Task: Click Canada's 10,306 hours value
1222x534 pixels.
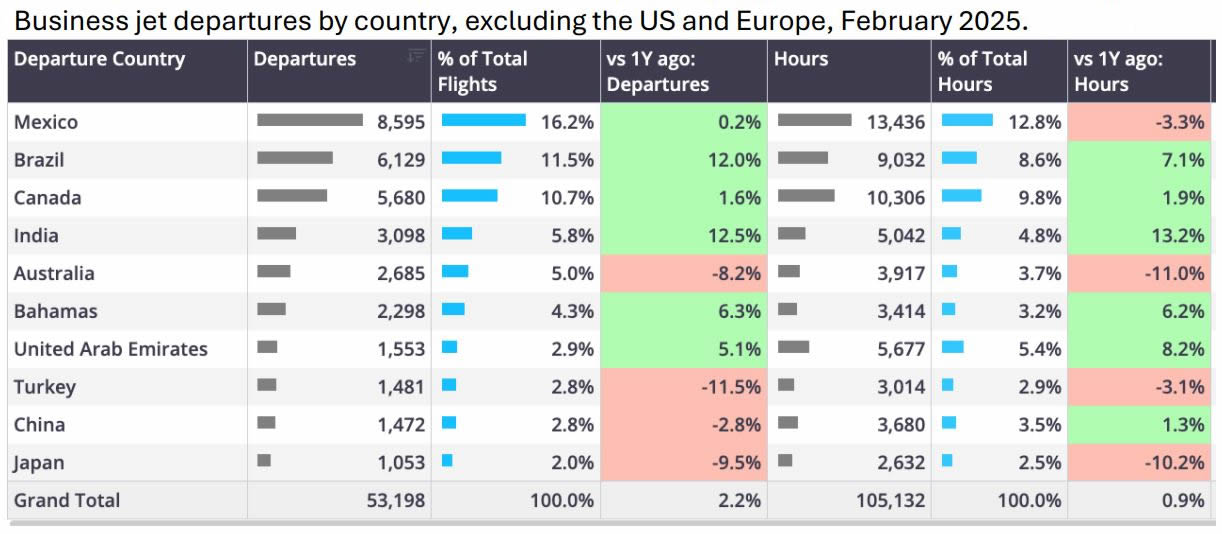Action: [895, 198]
